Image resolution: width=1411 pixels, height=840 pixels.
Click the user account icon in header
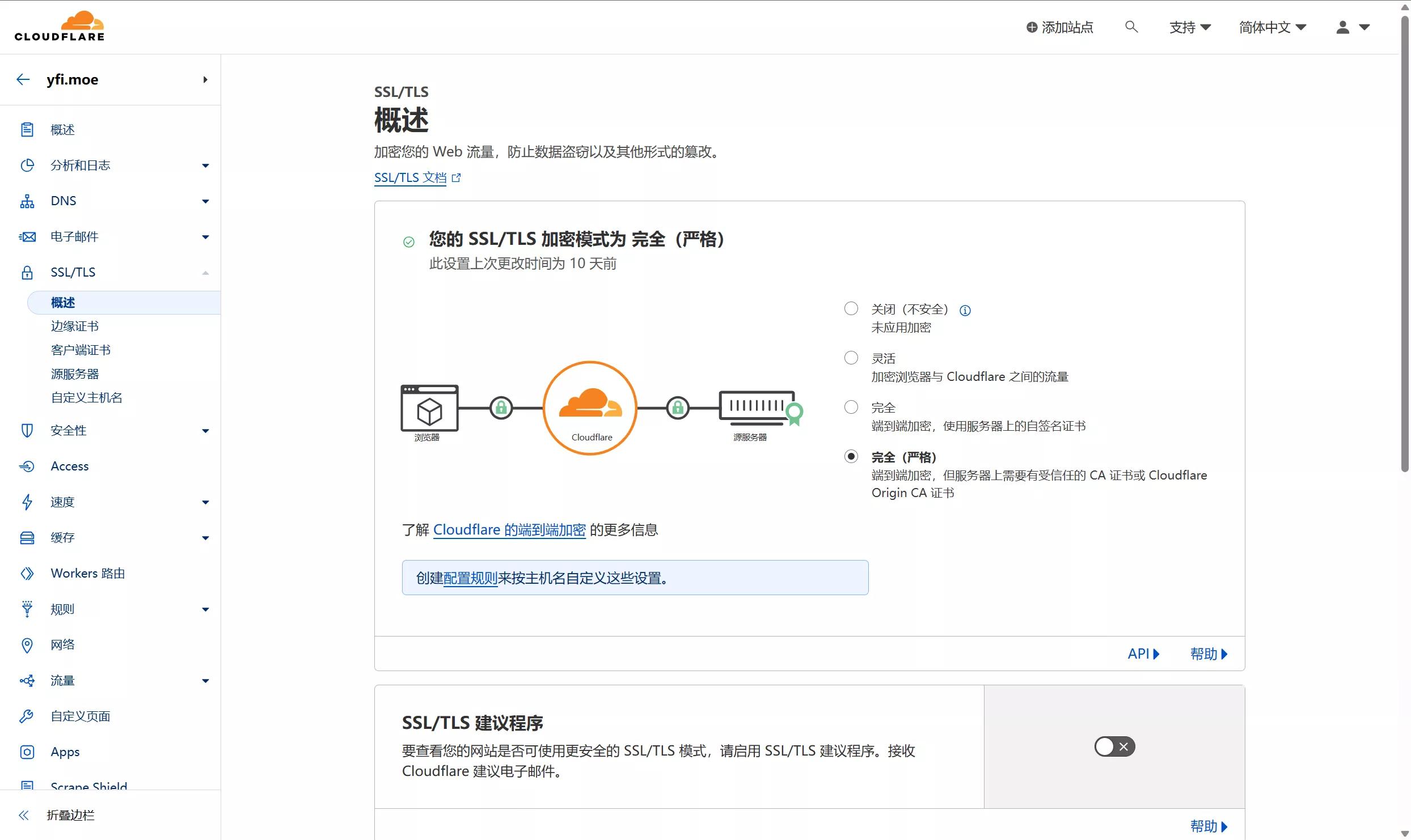click(1342, 27)
